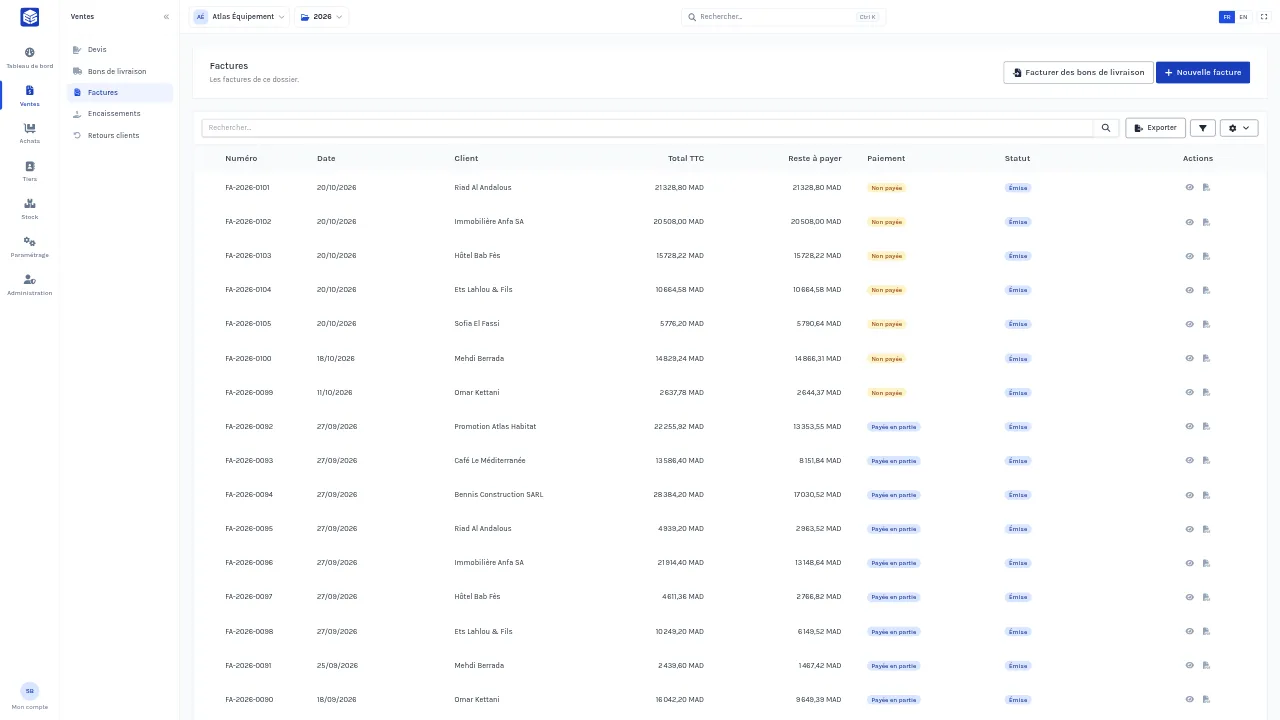This screenshot has height=720, width=1280.
Task: Open the document icon for FA-2026-0092
Action: click(1206, 427)
